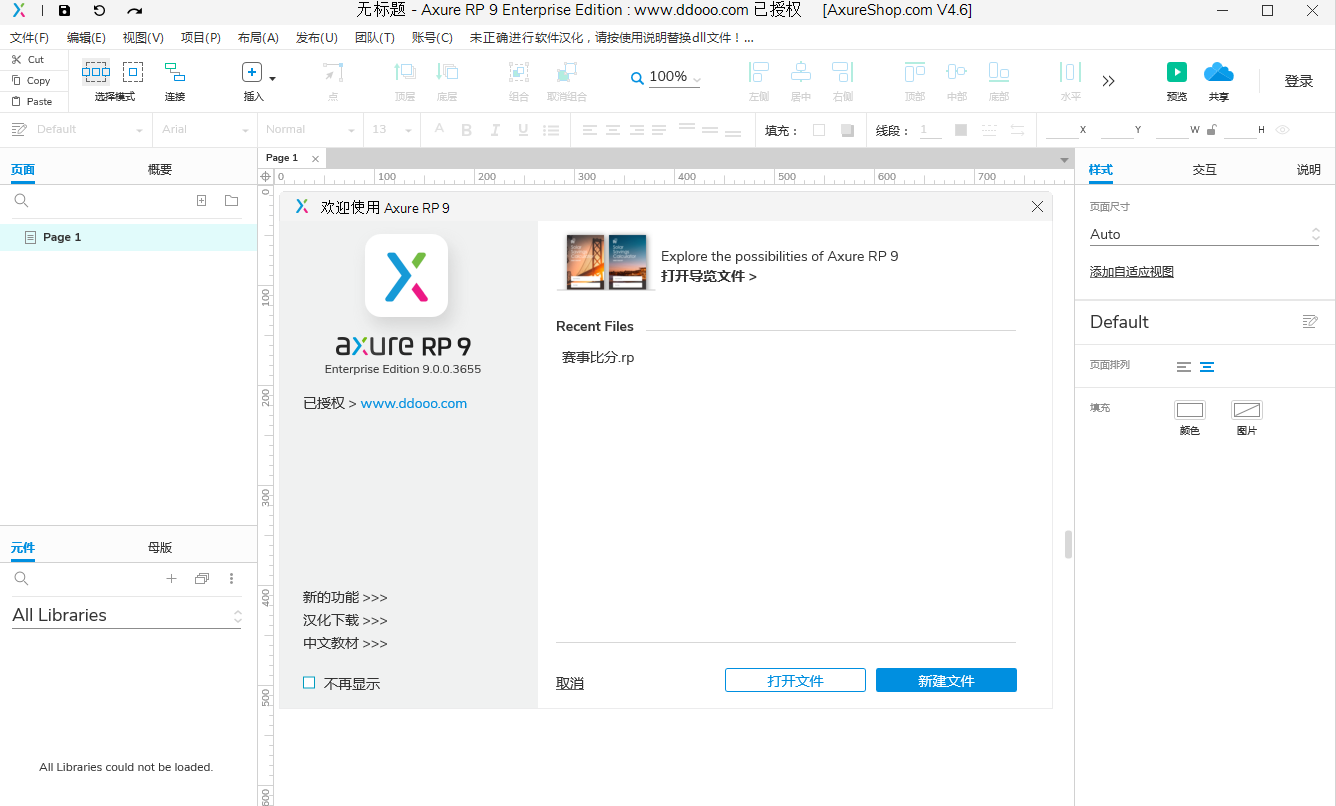
Task: Click the 共享 (share) cloud icon
Action: click(1218, 73)
